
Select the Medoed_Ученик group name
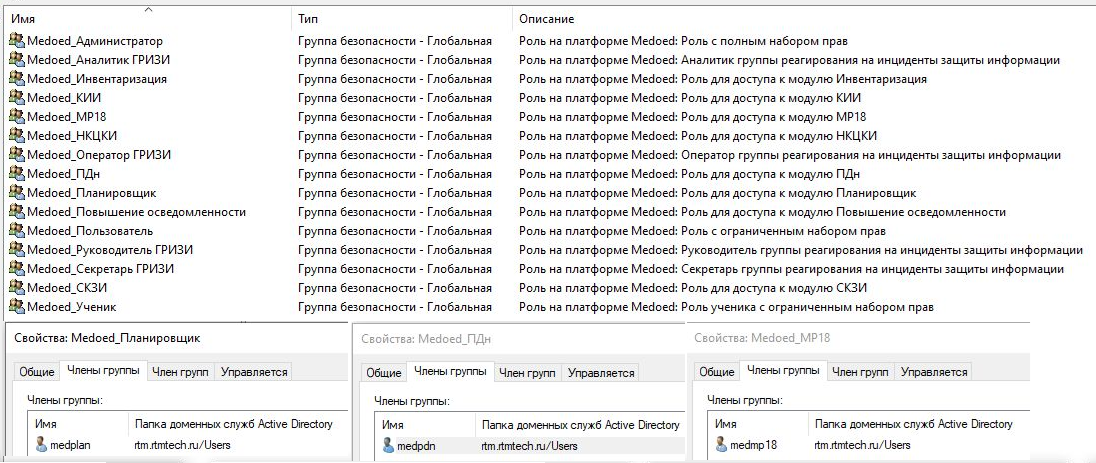pyautogui.click(x=72, y=306)
